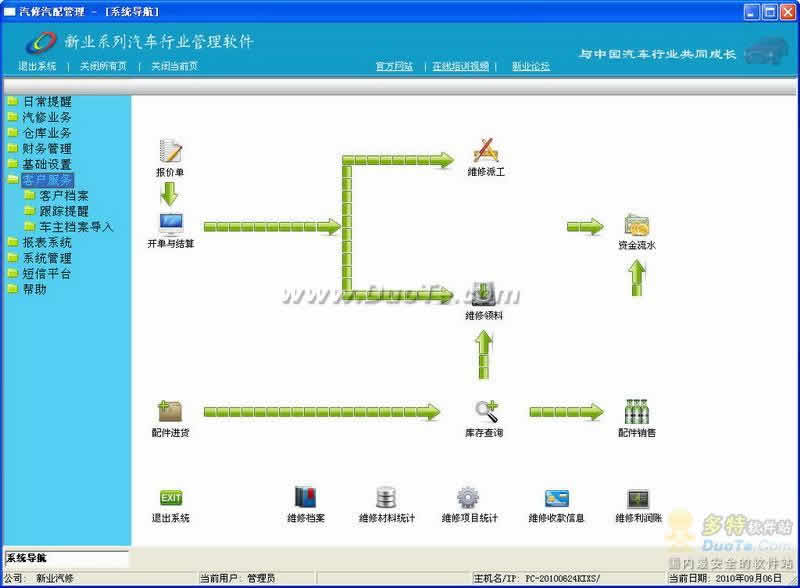Screen dimensions: 800x588
Task: Click the 配件销售 parts sales icon
Action: [x=637, y=411]
